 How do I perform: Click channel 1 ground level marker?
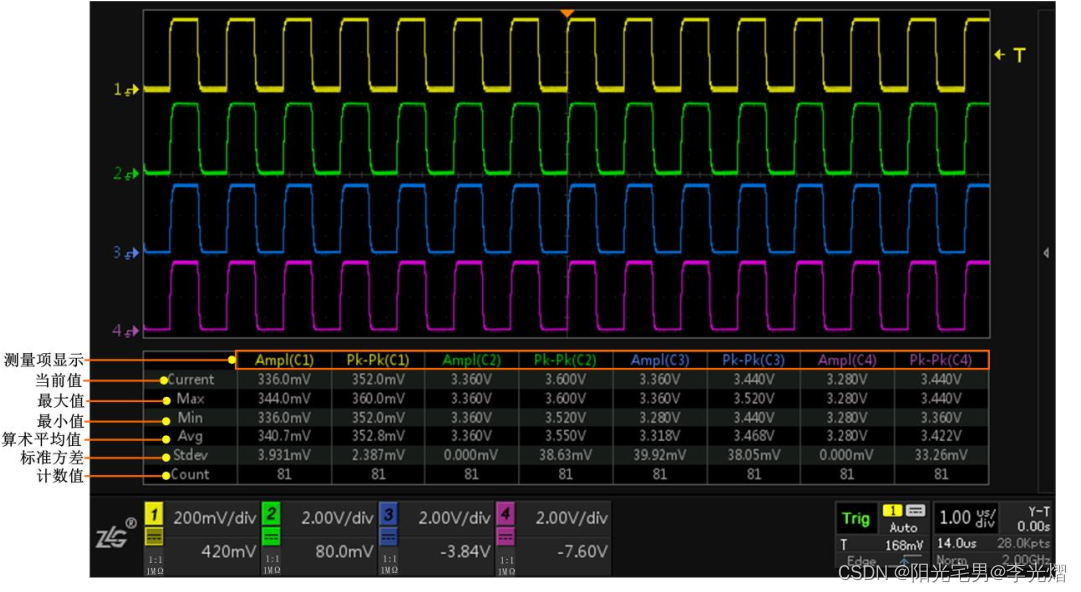126,89
